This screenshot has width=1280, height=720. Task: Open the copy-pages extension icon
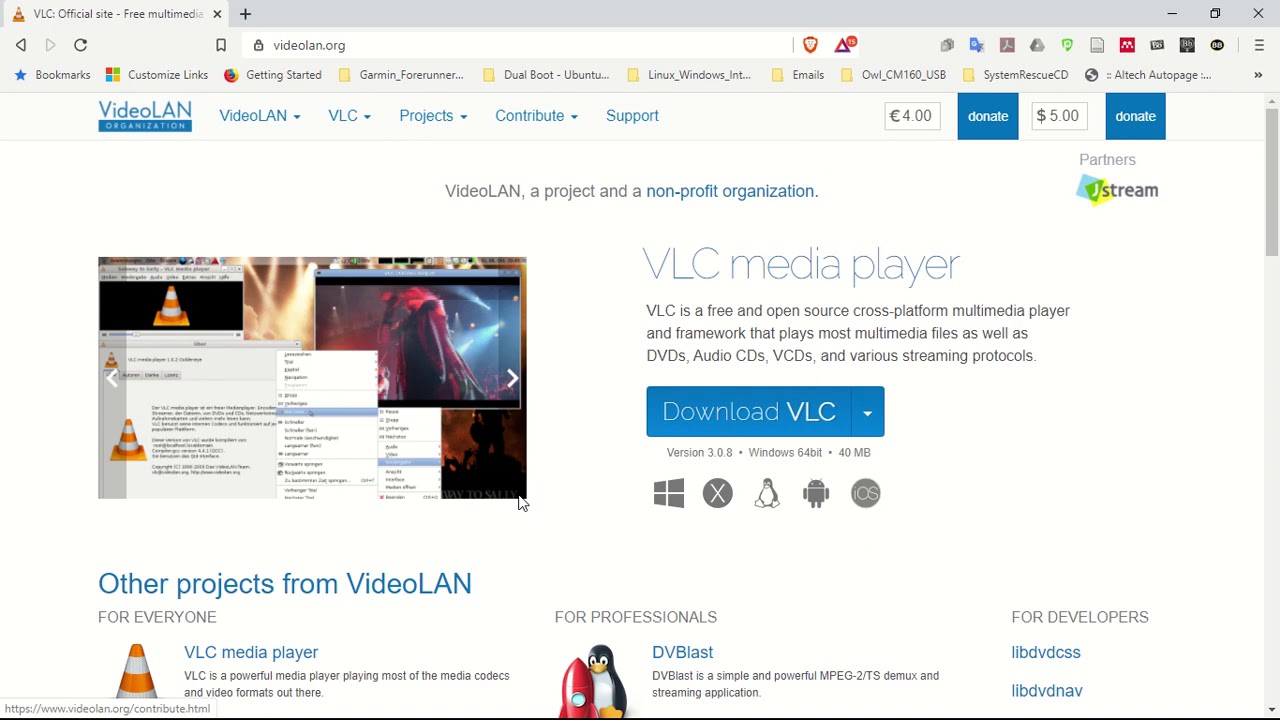pos(947,45)
